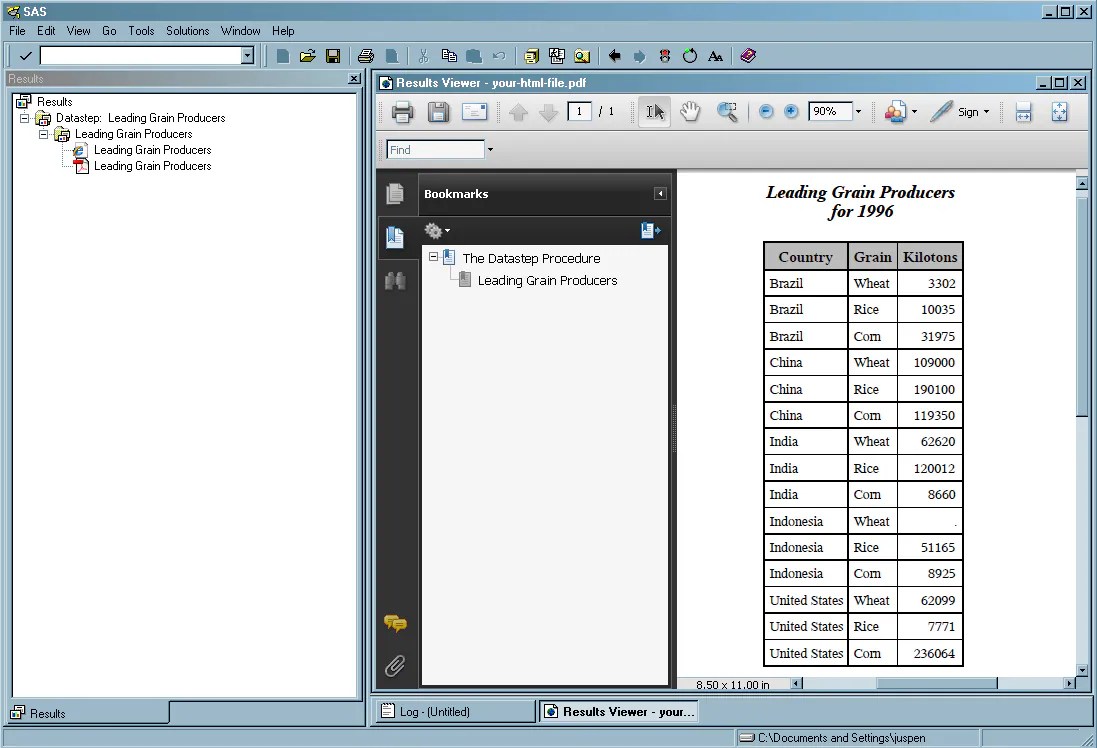Open the Attachments panel via paperclip icon

[394, 666]
